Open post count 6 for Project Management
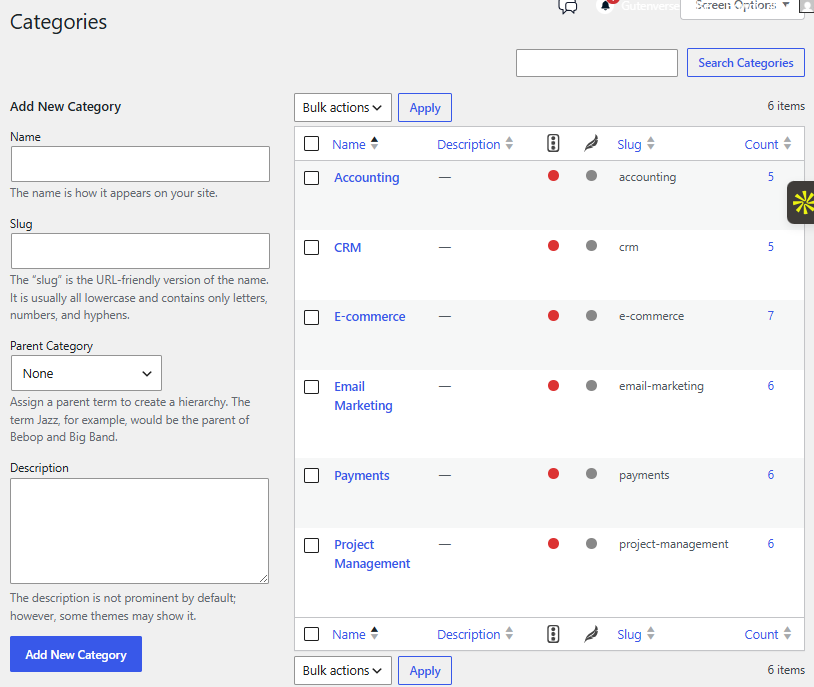 770,544
